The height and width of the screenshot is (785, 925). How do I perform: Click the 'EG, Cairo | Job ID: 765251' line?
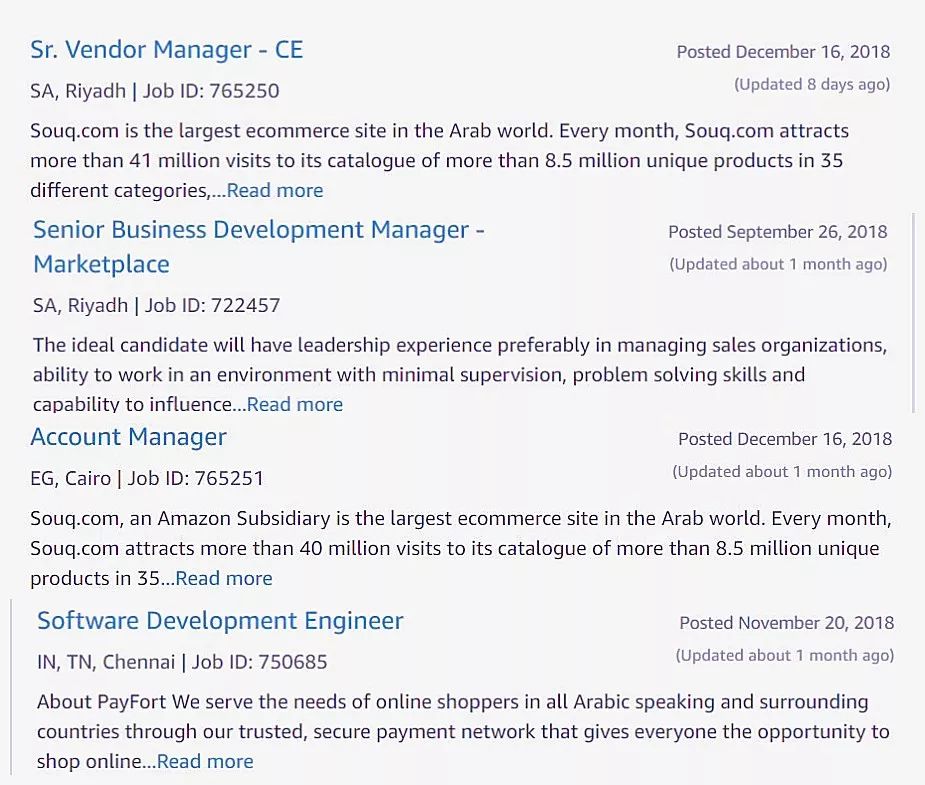(147, 478)
